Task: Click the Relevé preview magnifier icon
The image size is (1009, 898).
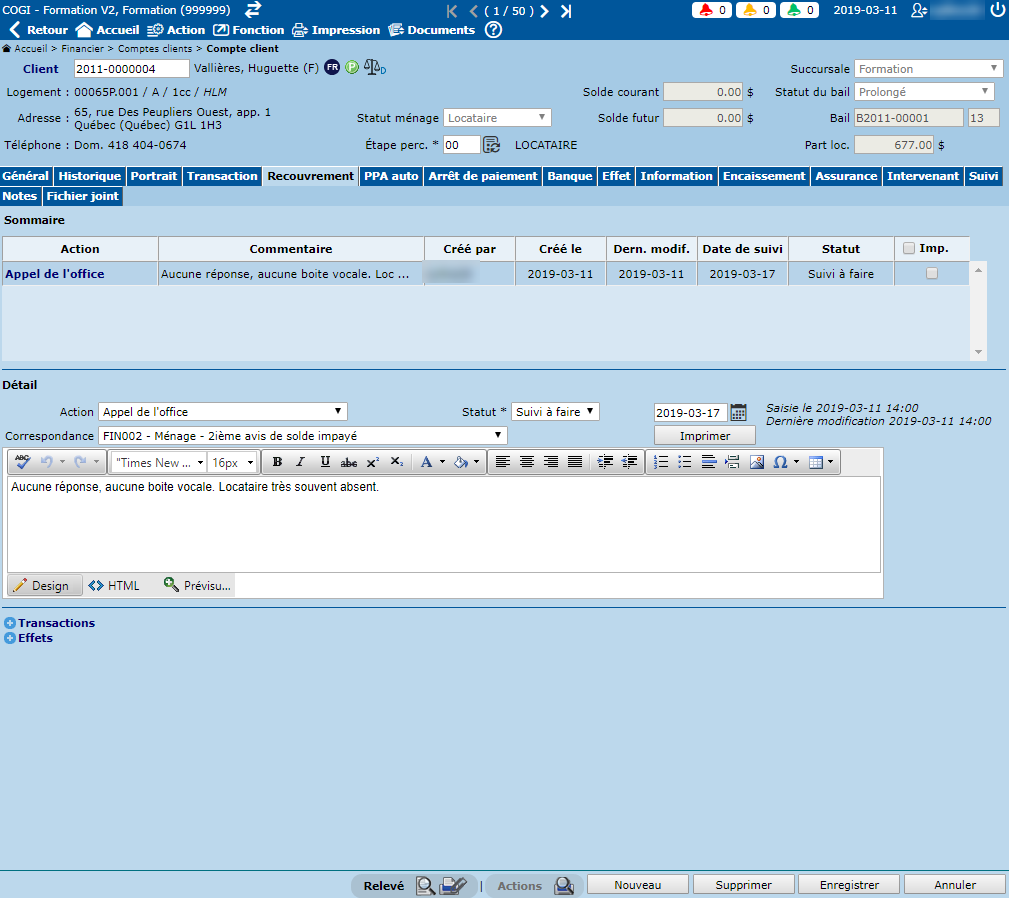Action: (425, 885)
